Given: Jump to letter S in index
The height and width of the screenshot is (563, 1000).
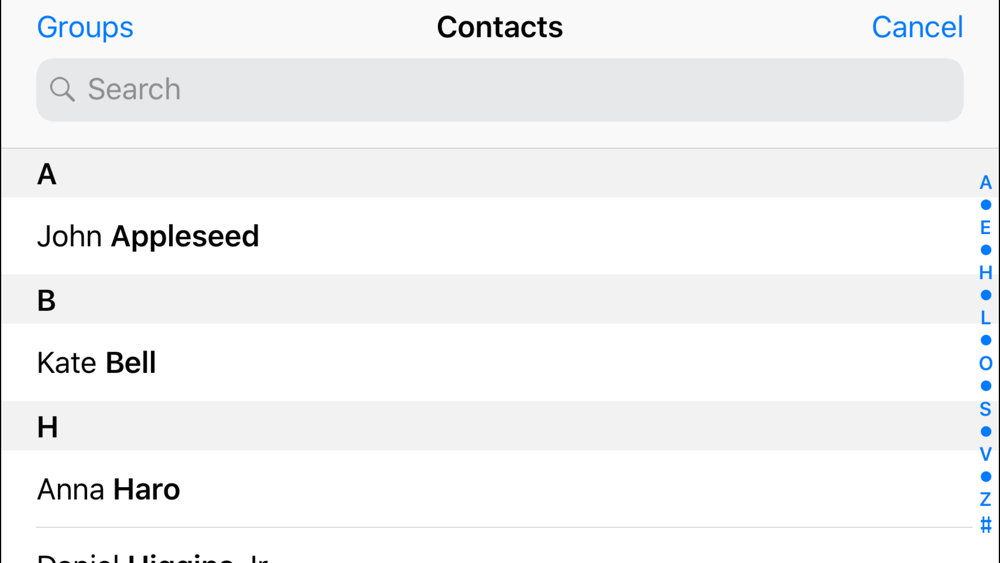Looking at the screenshot, I should coord(985,409).
